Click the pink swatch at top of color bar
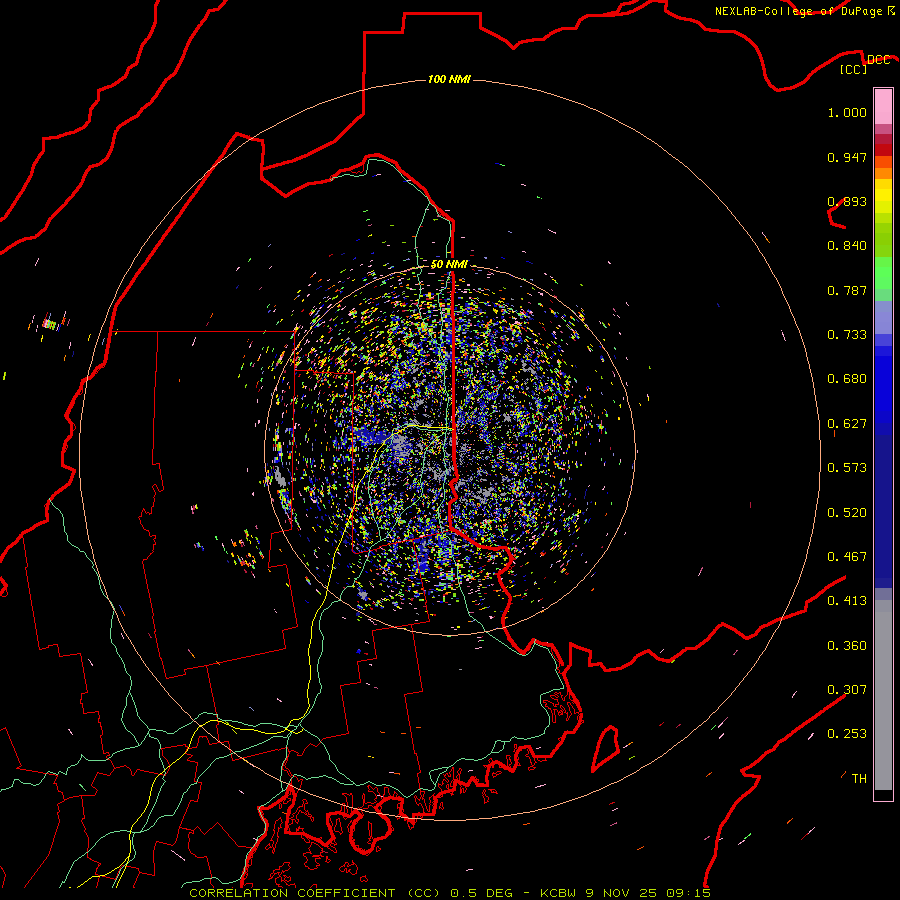 point(883,107)
